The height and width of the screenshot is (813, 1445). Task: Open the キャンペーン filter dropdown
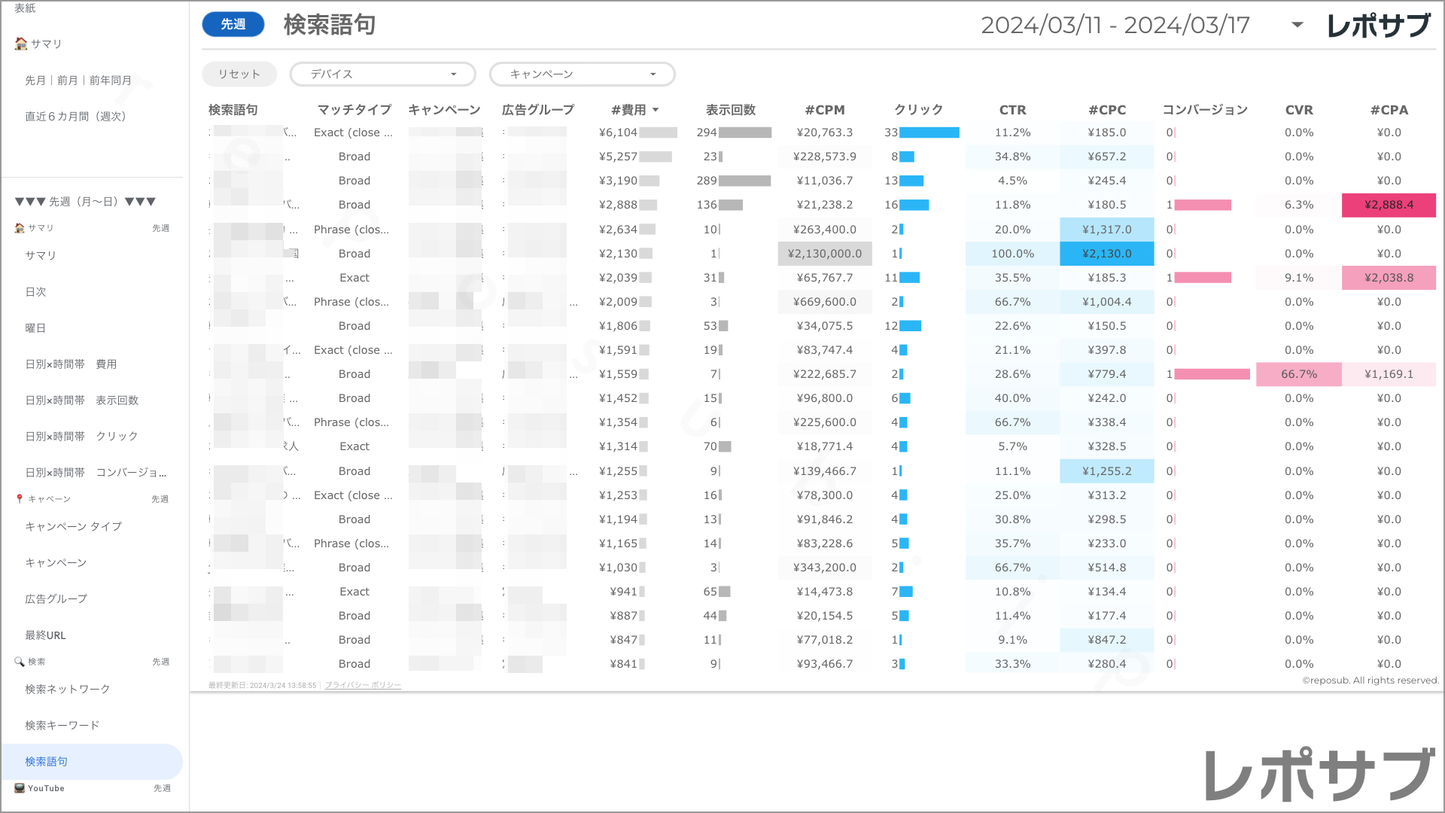pos(582,74)
